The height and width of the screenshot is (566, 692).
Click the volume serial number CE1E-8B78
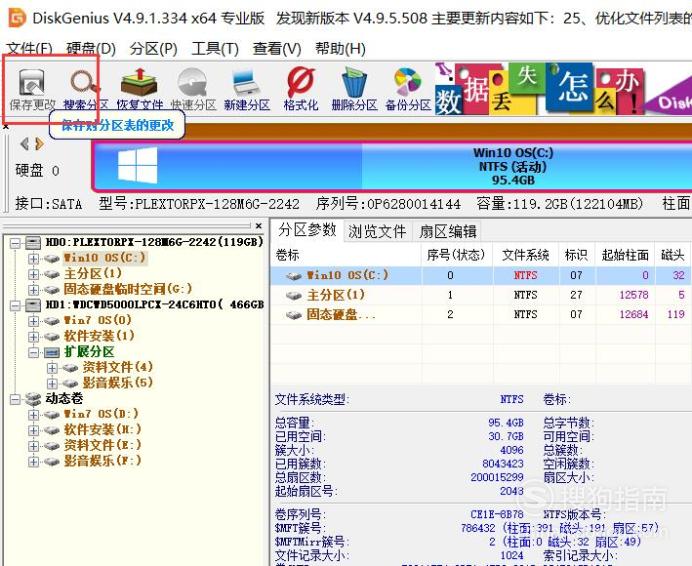497,514
